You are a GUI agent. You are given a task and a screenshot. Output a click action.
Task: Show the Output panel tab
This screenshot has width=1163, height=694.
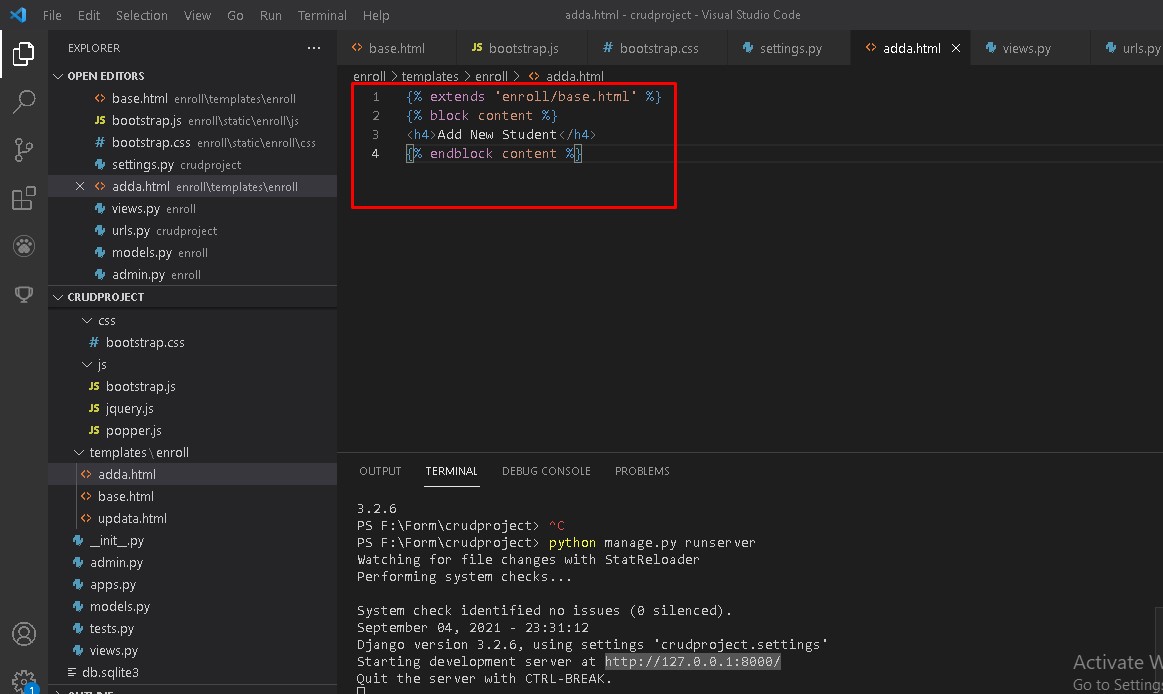tap(380, 472)
